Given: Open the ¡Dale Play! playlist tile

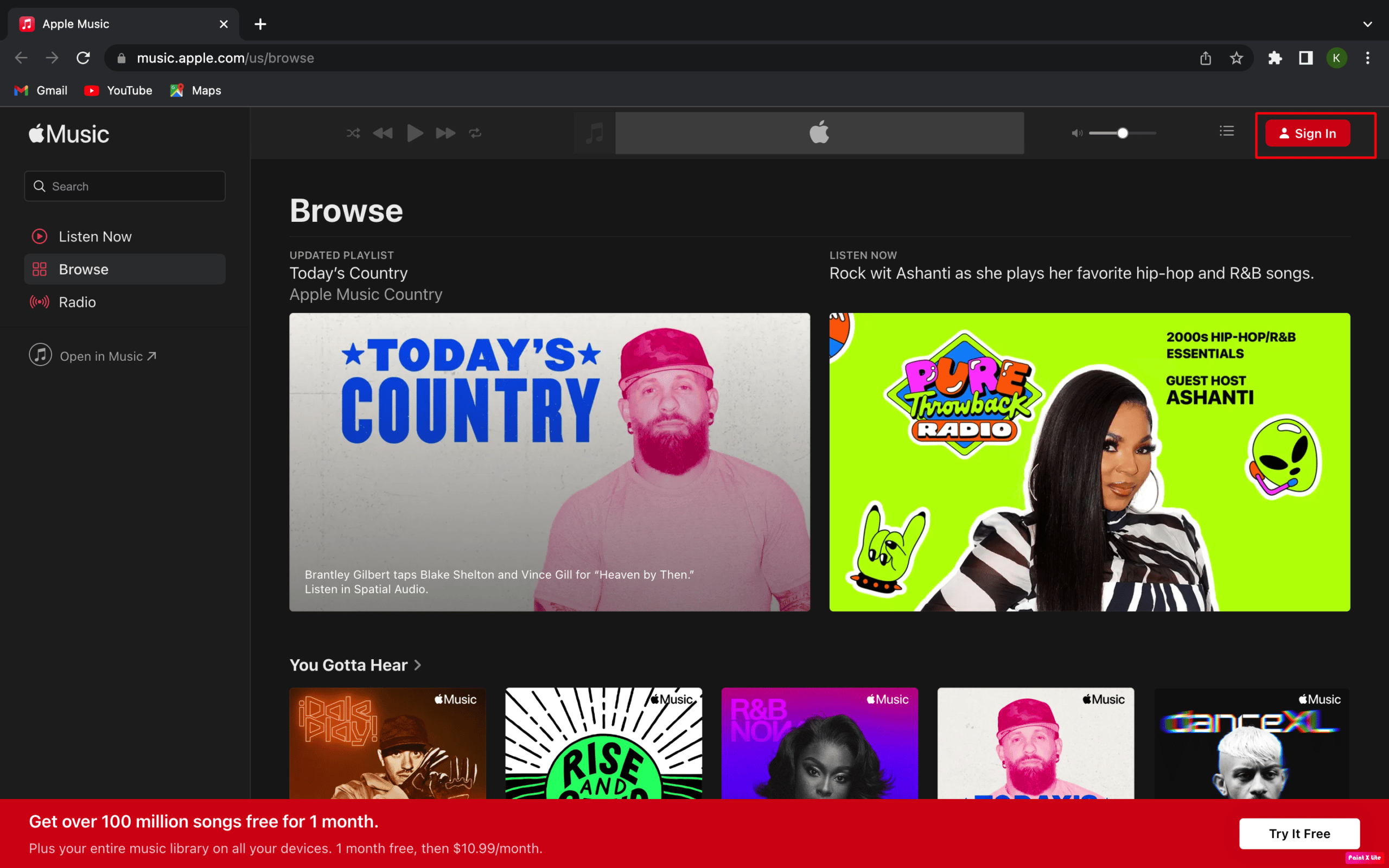Looking at the screenshot, I should [x=387, y=743].
